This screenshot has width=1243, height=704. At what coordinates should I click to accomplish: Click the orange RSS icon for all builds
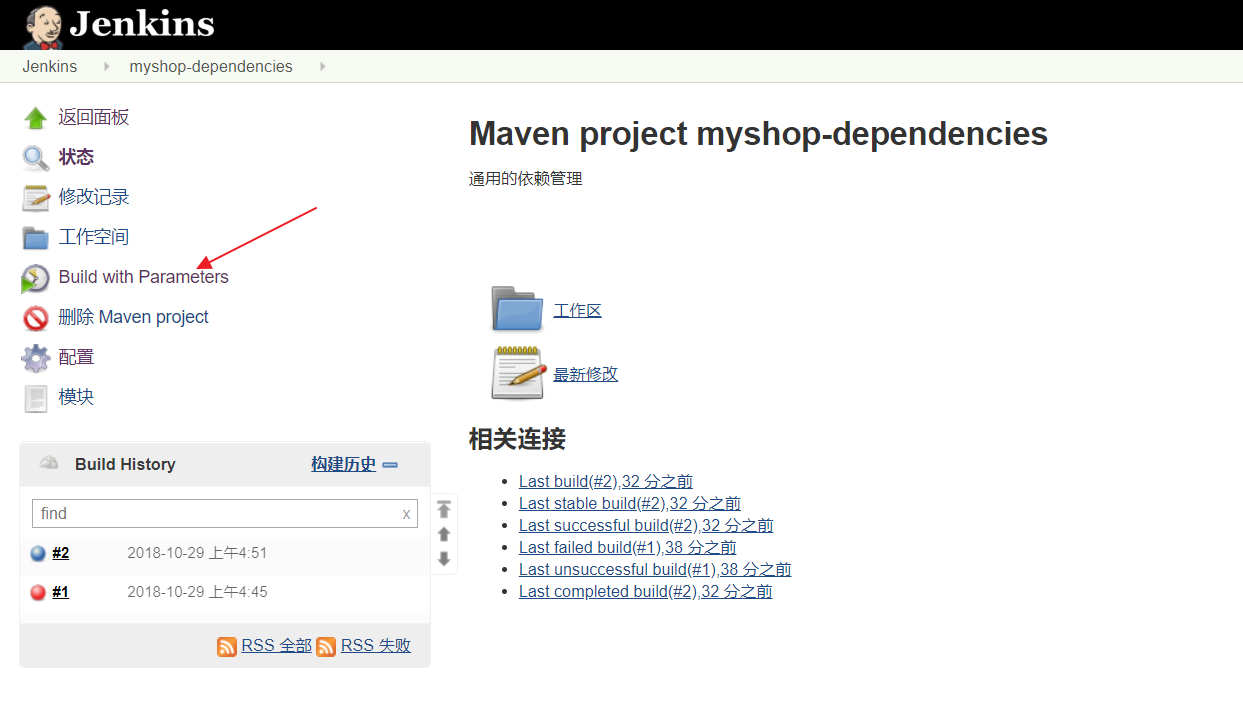pyautogui.click(x=227, y=646)
